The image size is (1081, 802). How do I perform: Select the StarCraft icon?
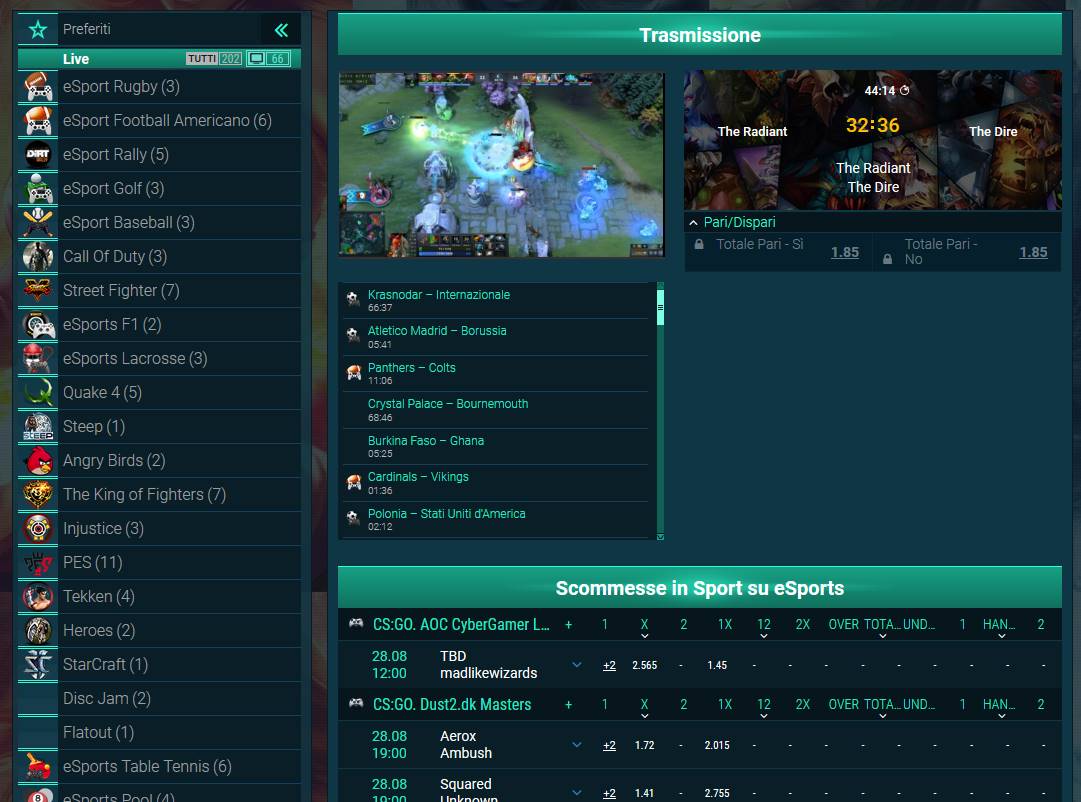(x=38, y=664)
